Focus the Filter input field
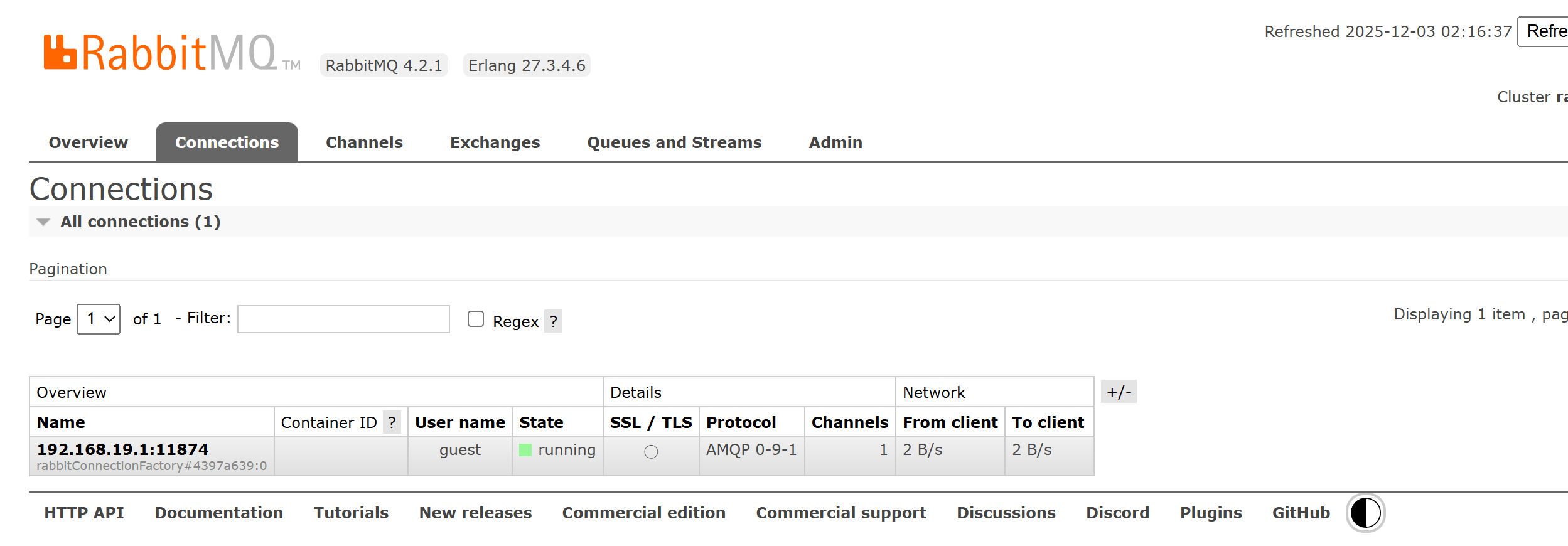This screenshot has height=546, width=1568. pyautogui.click(x=343, y=319)
